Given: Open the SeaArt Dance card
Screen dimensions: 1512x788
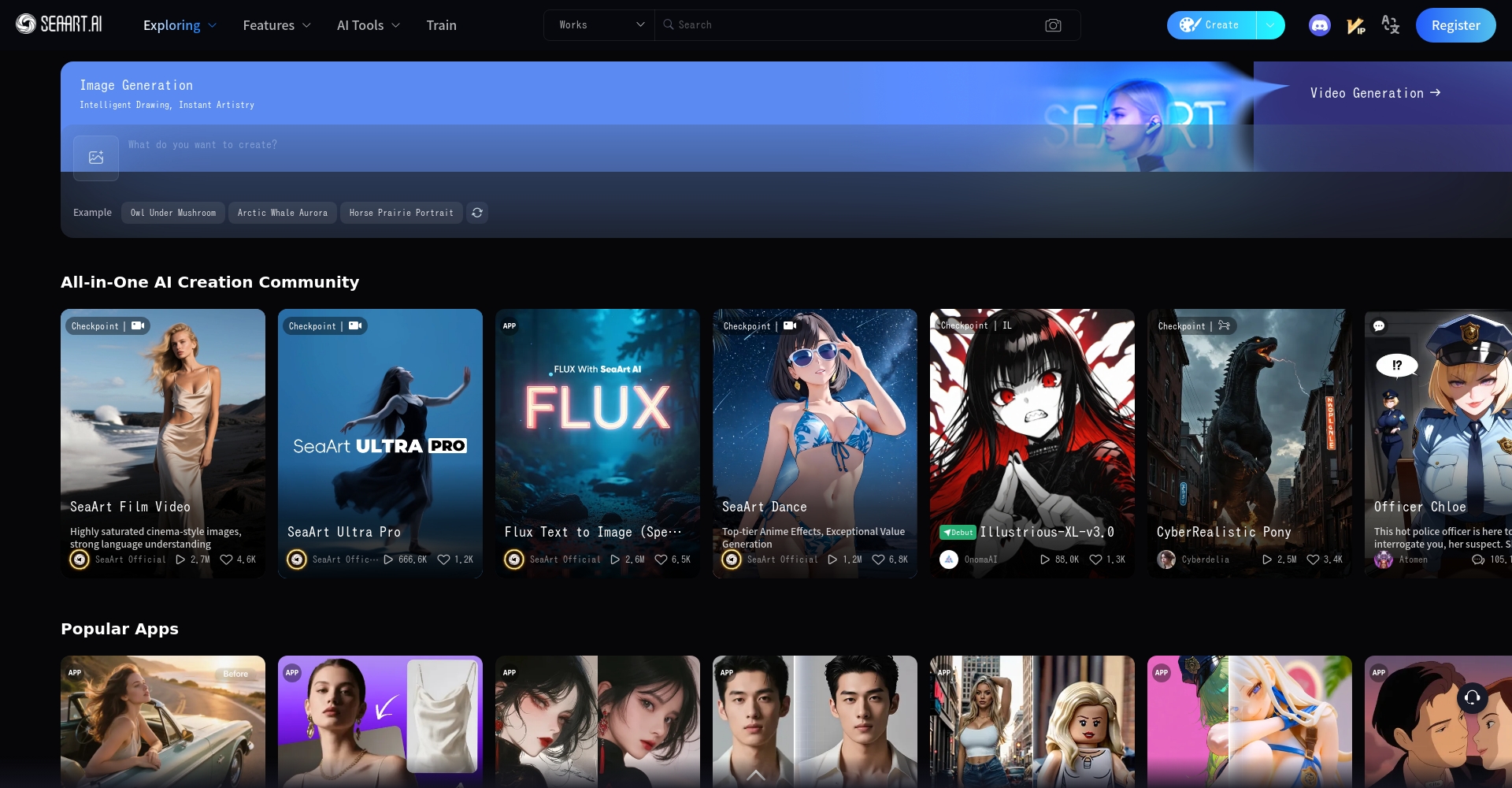Looking at the screenshot, I should pos(815,444).
